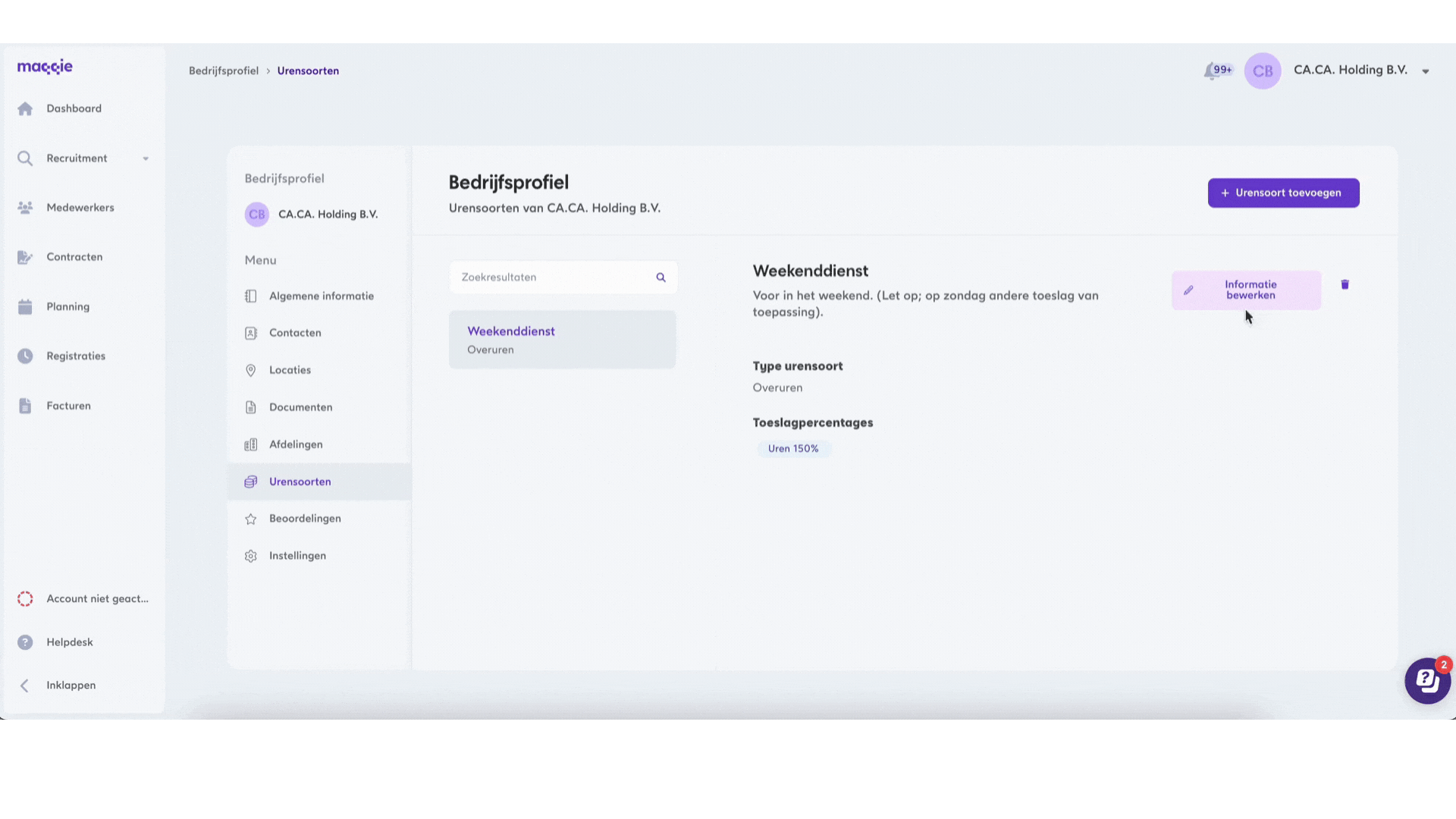Open Afdelingen in the company menu

click(x=296, y=444)
